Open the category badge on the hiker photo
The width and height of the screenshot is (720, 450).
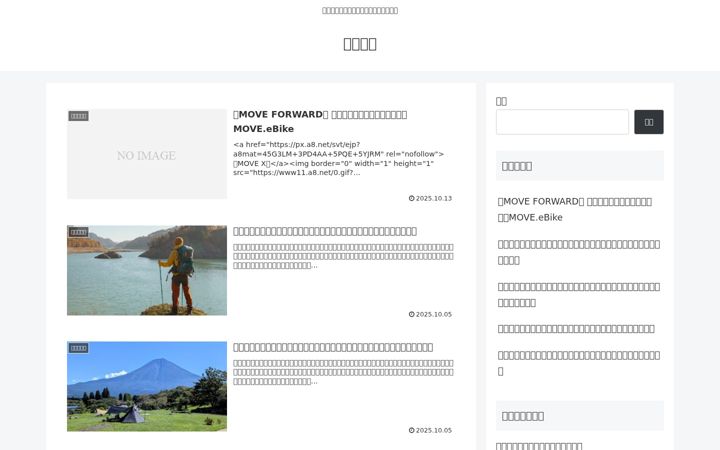(79, 232)
